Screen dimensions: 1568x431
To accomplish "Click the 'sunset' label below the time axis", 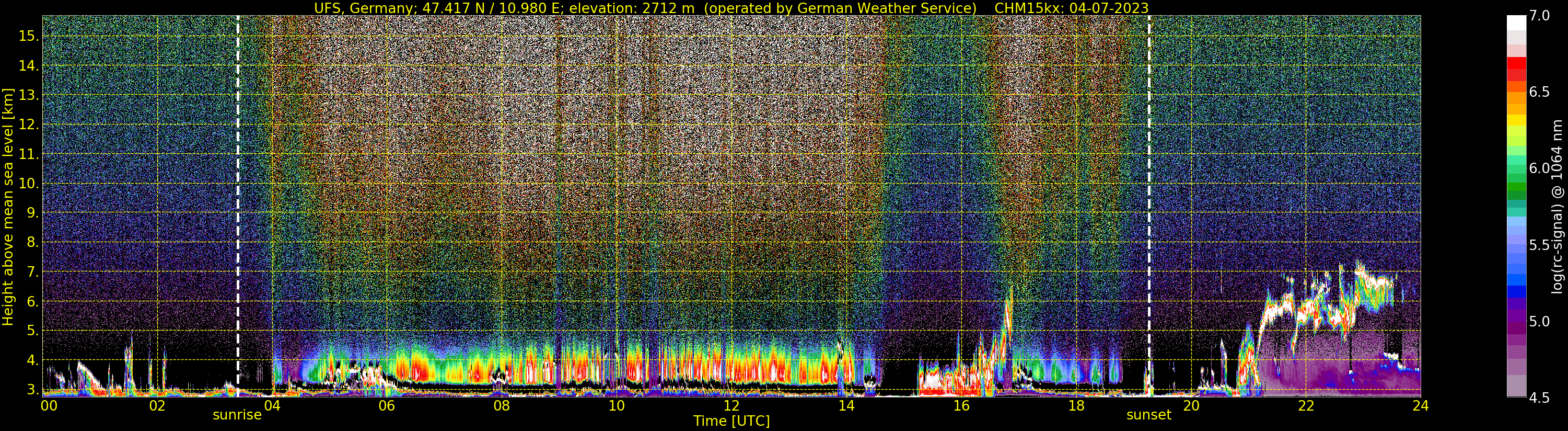I will click(1148, 415).
